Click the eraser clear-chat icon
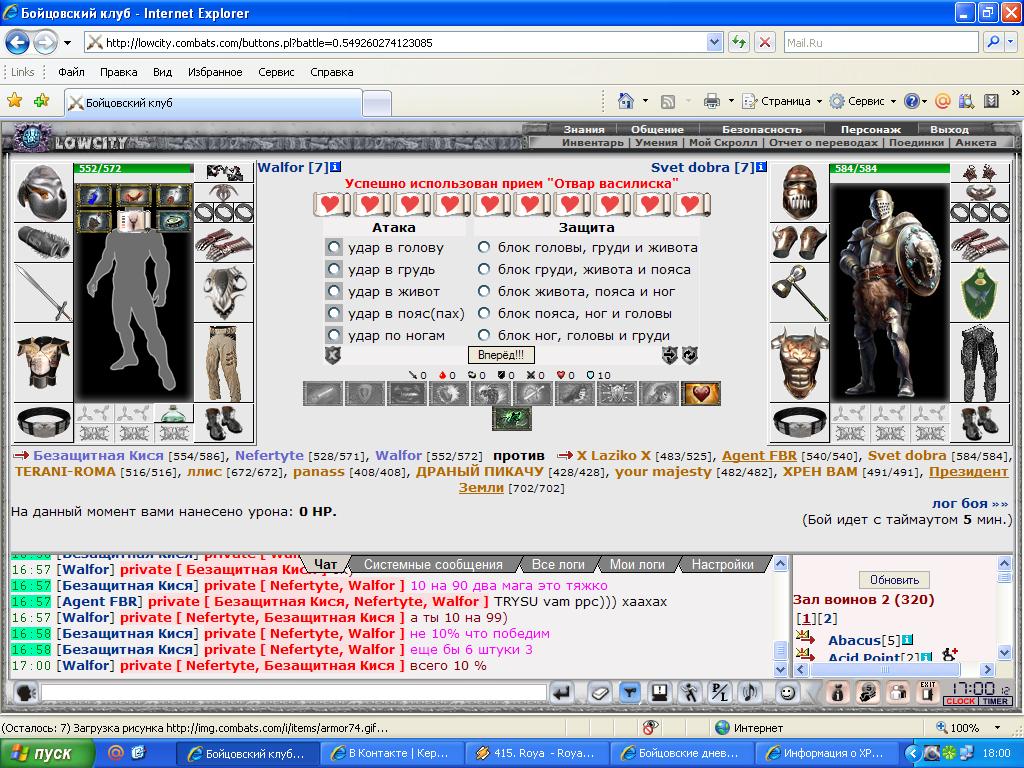 click(599, 693)
